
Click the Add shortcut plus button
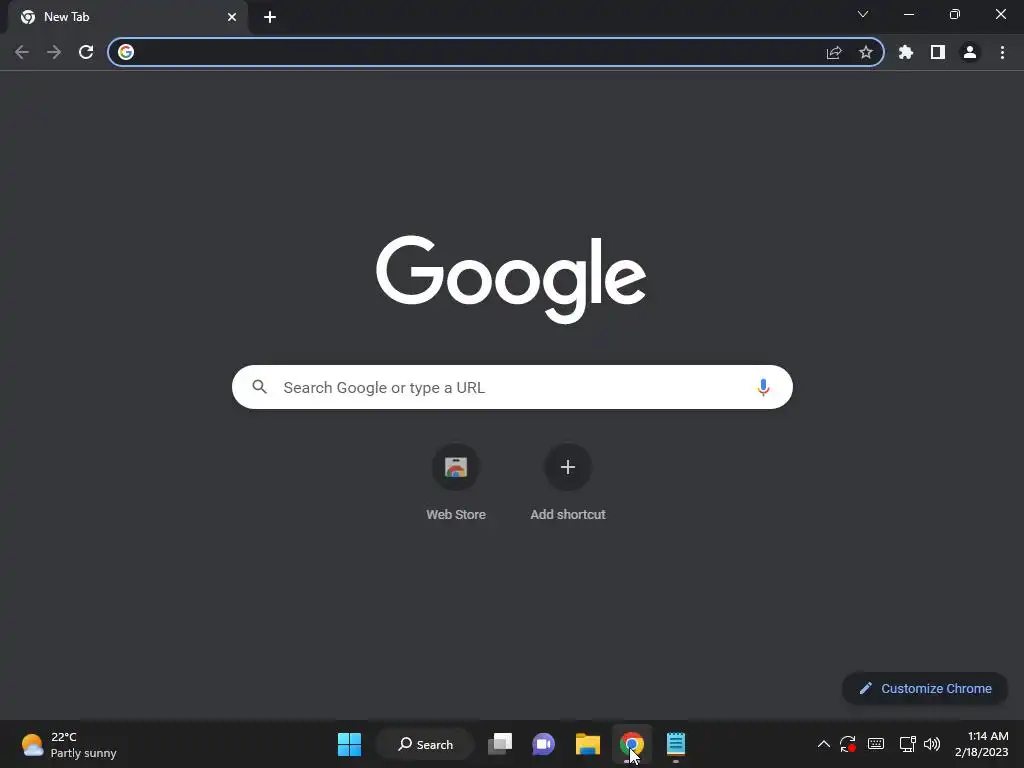coord(568,467)
